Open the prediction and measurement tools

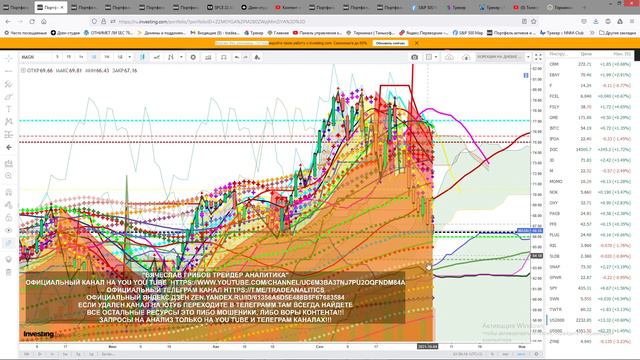(x=9, y=134)
